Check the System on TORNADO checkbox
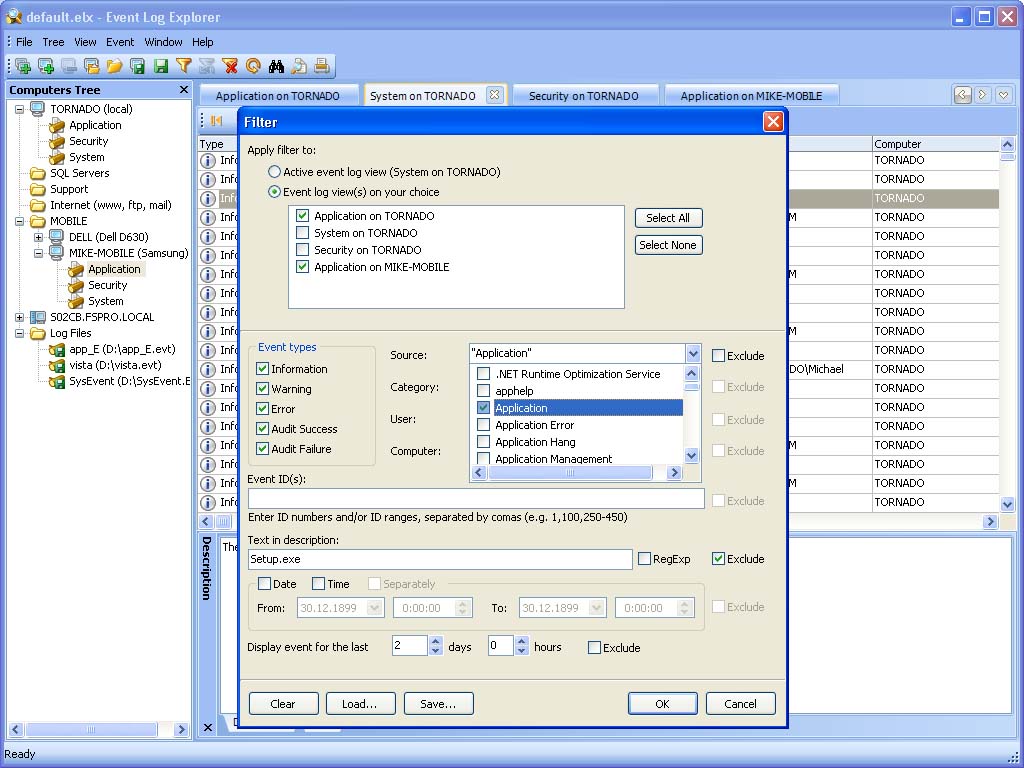 [x=302, y=232]
